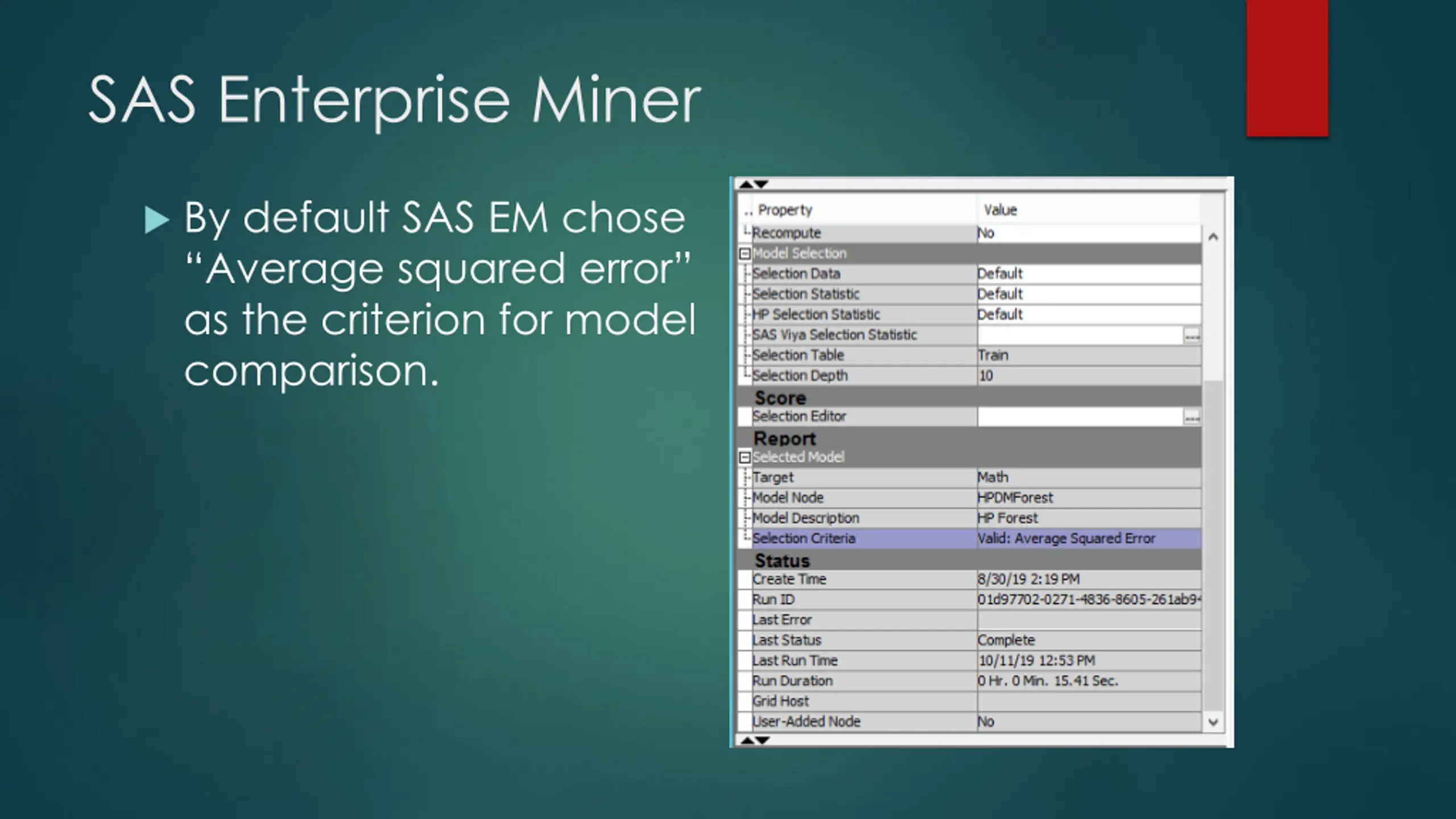Click the scrollbar down arrow in the property panel

click(x=1213, y=722)
